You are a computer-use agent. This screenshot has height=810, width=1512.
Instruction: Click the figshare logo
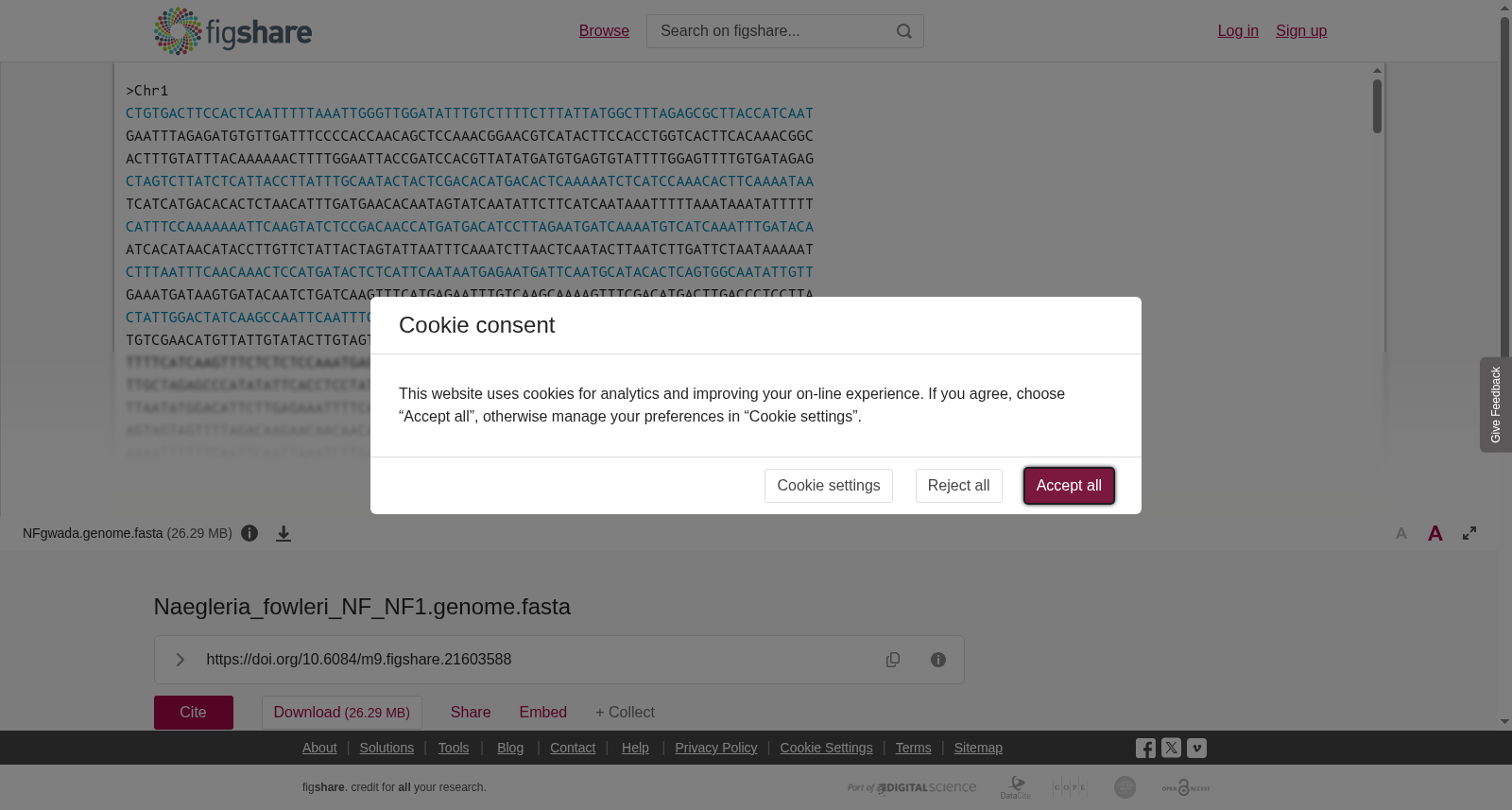(232, 31)
